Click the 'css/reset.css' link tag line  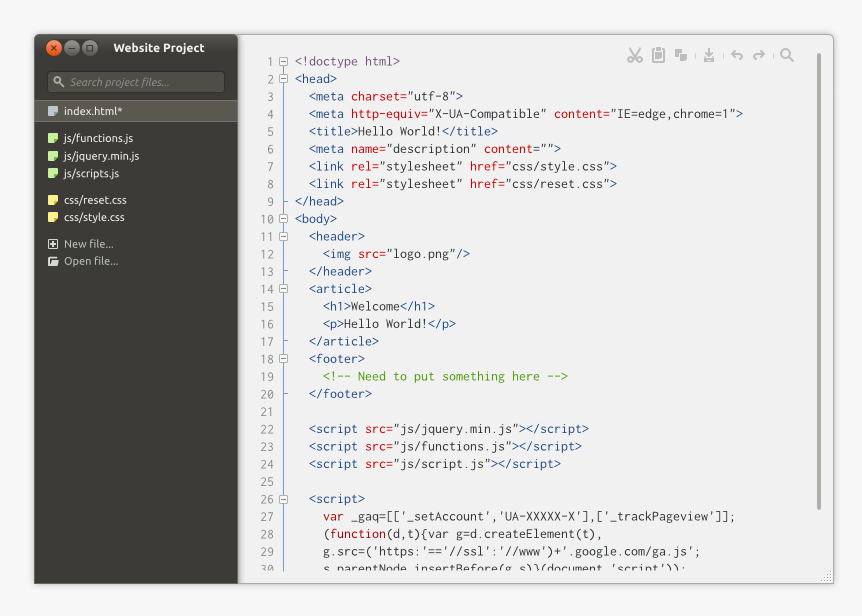tap(463, 184)
